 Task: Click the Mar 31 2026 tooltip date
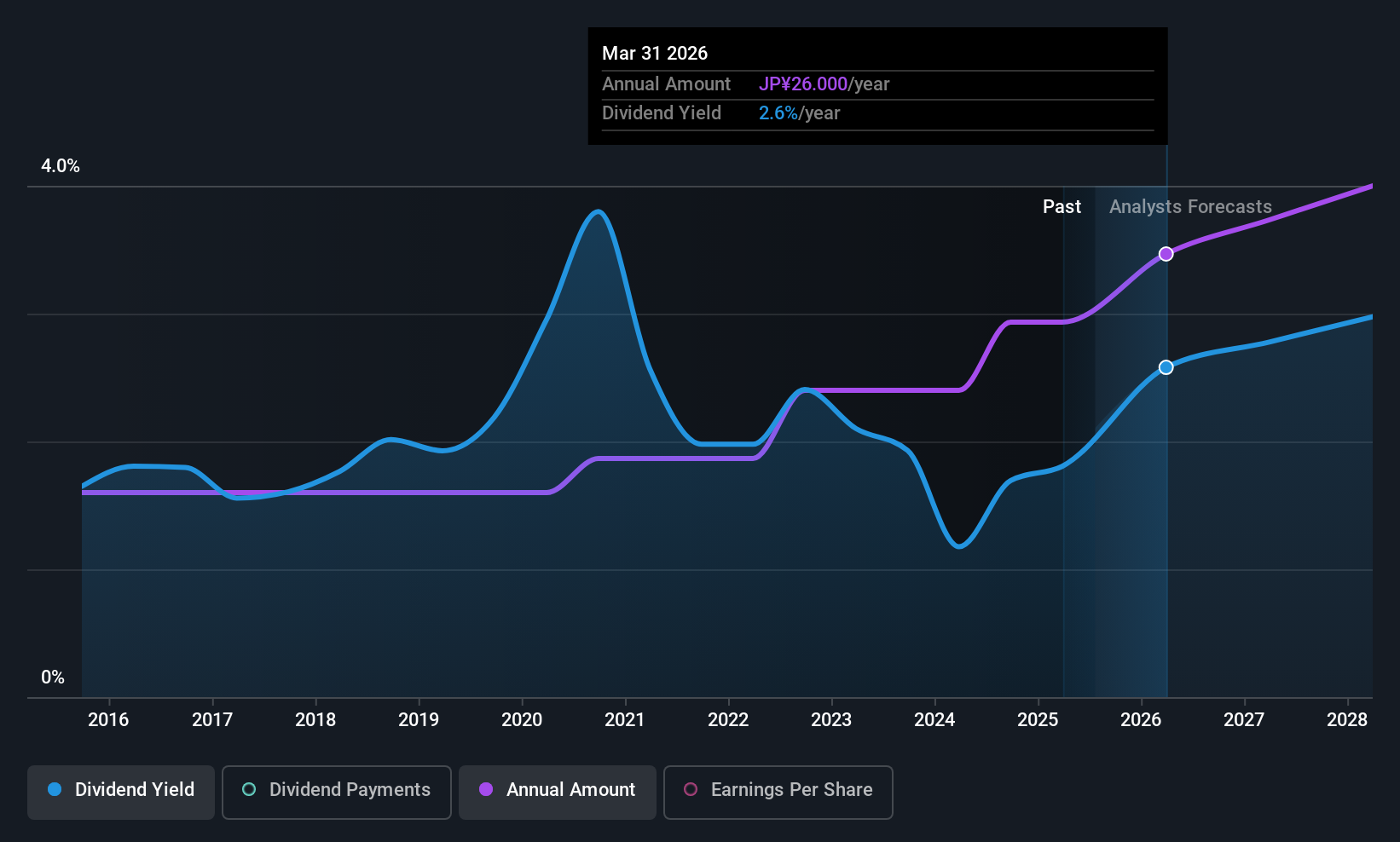[x=655, y=53]
